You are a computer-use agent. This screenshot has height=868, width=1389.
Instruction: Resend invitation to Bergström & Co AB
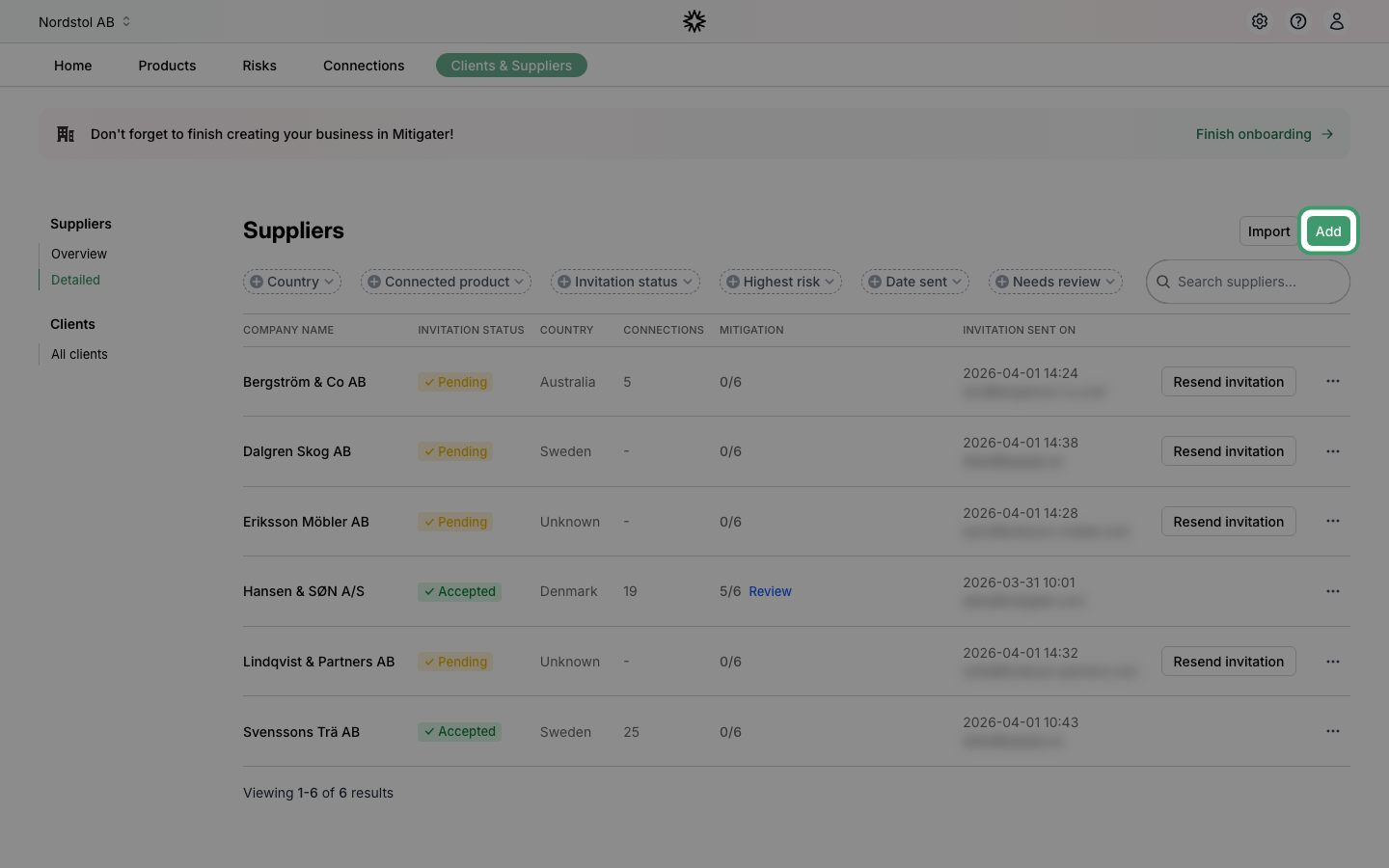1229,382
